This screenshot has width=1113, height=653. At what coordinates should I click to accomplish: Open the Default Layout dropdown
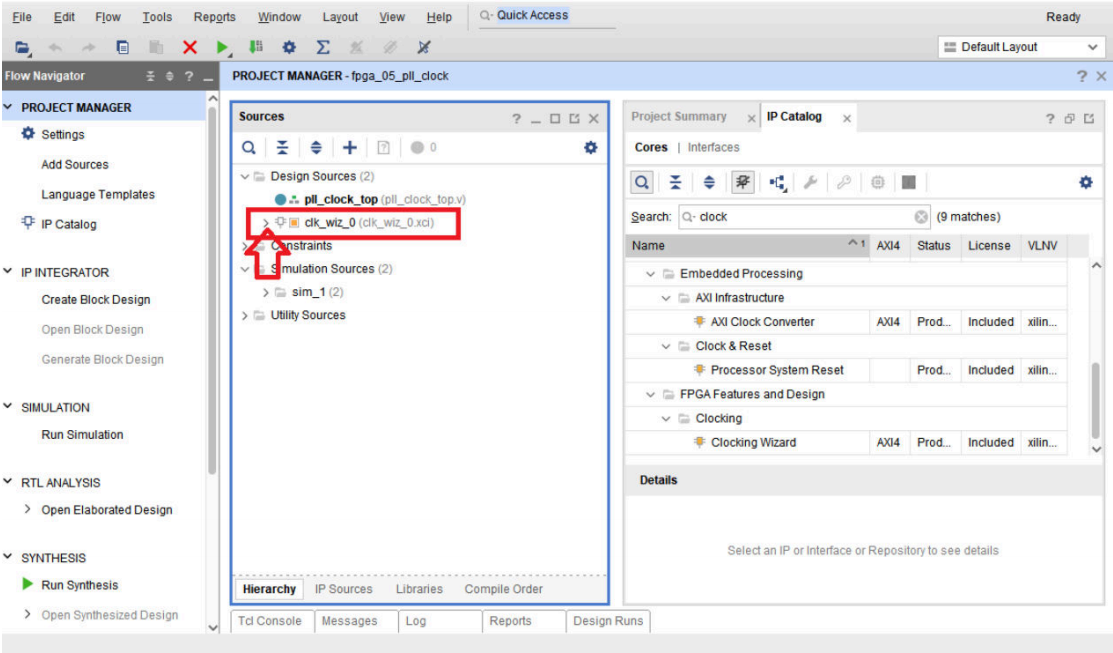(x=1021, y=47)
